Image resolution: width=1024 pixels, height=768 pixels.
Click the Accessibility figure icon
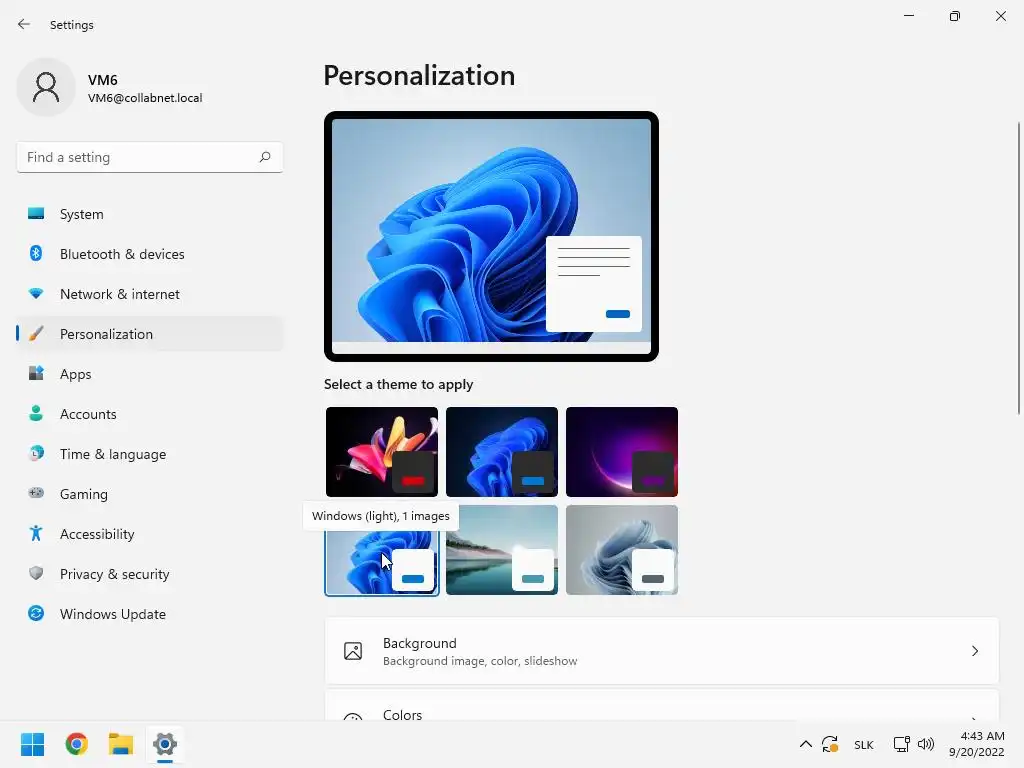(36, 534)
